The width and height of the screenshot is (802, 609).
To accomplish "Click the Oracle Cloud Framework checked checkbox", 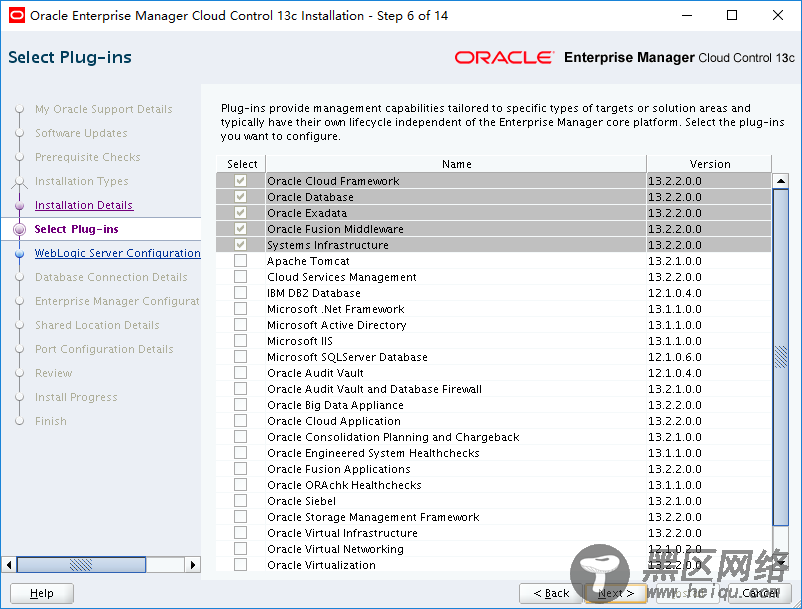I will pyautogui.click(x=240, y=181).
